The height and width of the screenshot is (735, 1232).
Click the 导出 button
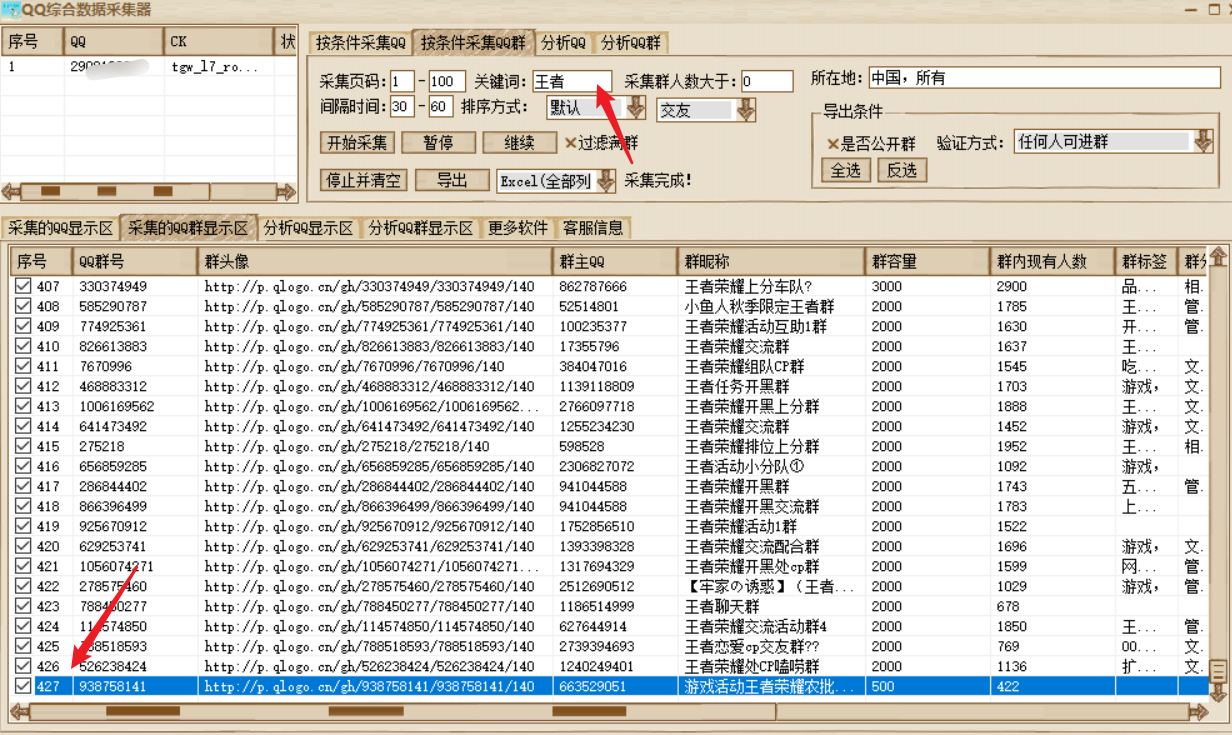[x=452, y=180]
